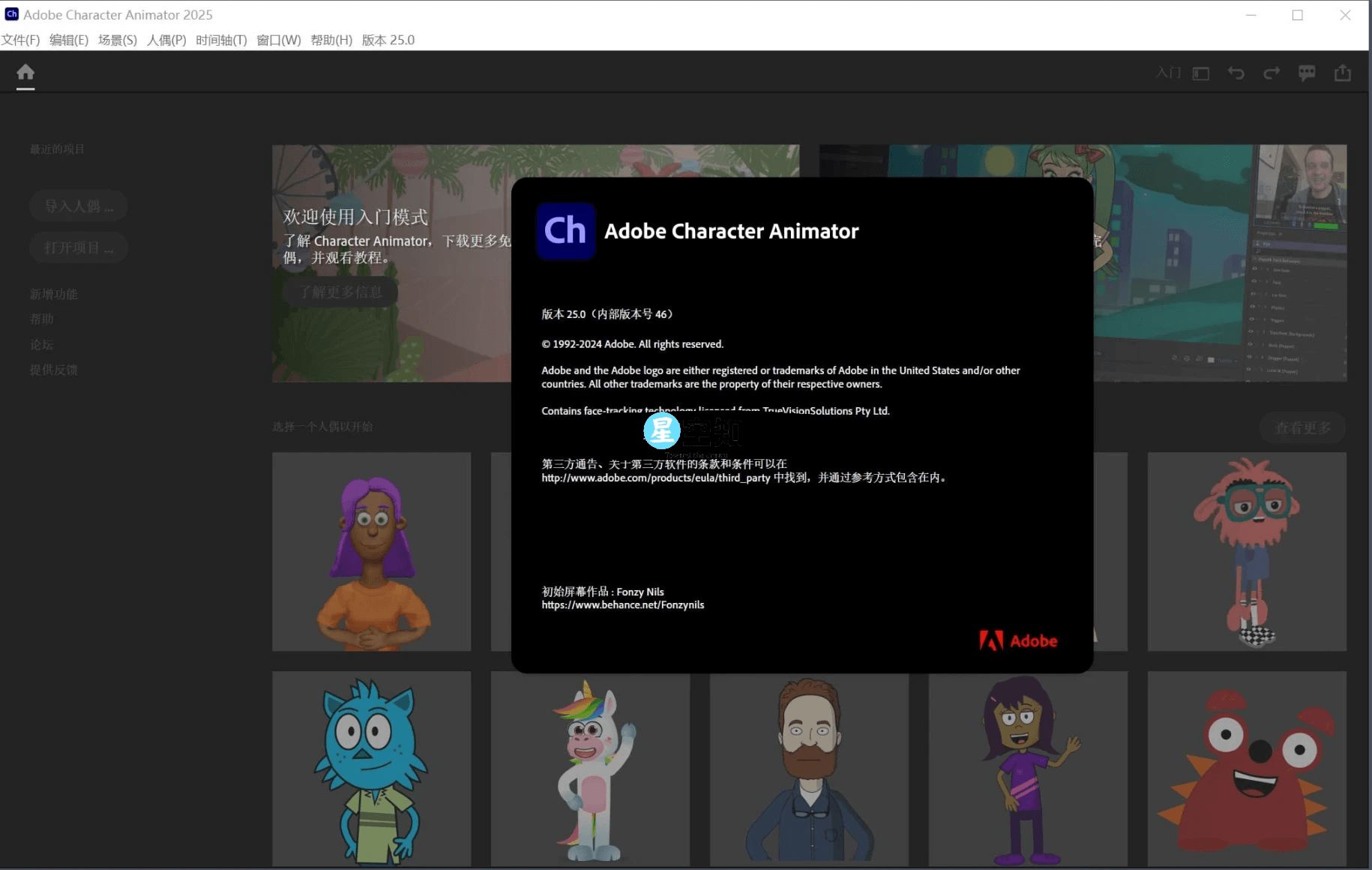This screenshot has width=1372, height=870.
Task: Open the 人偶(P) menu
Action: 166,40
